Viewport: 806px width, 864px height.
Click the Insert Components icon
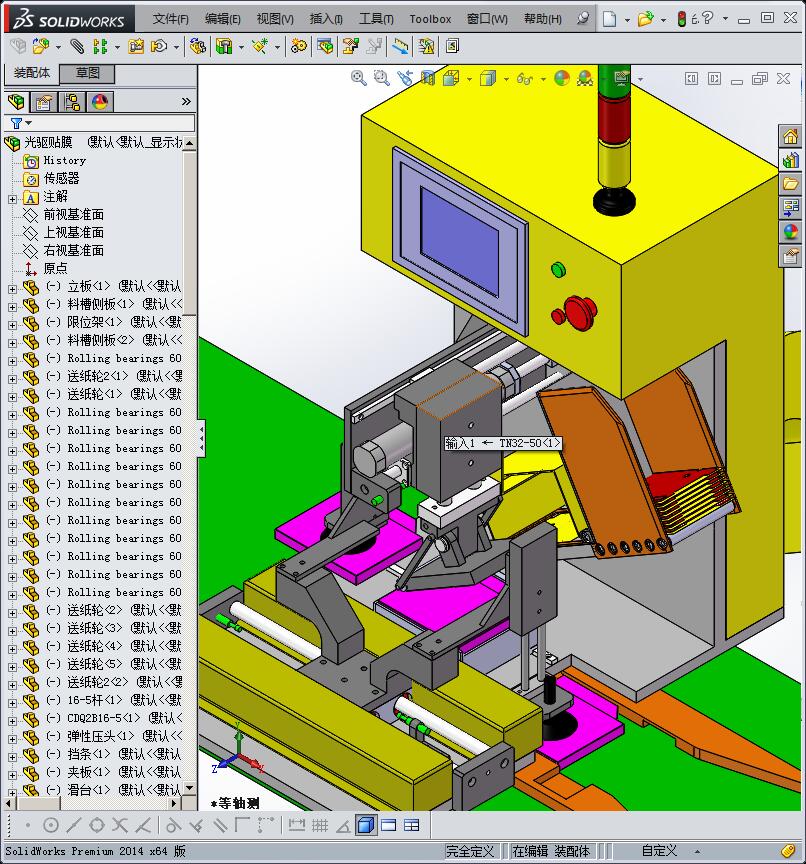[x=40, y=46]
